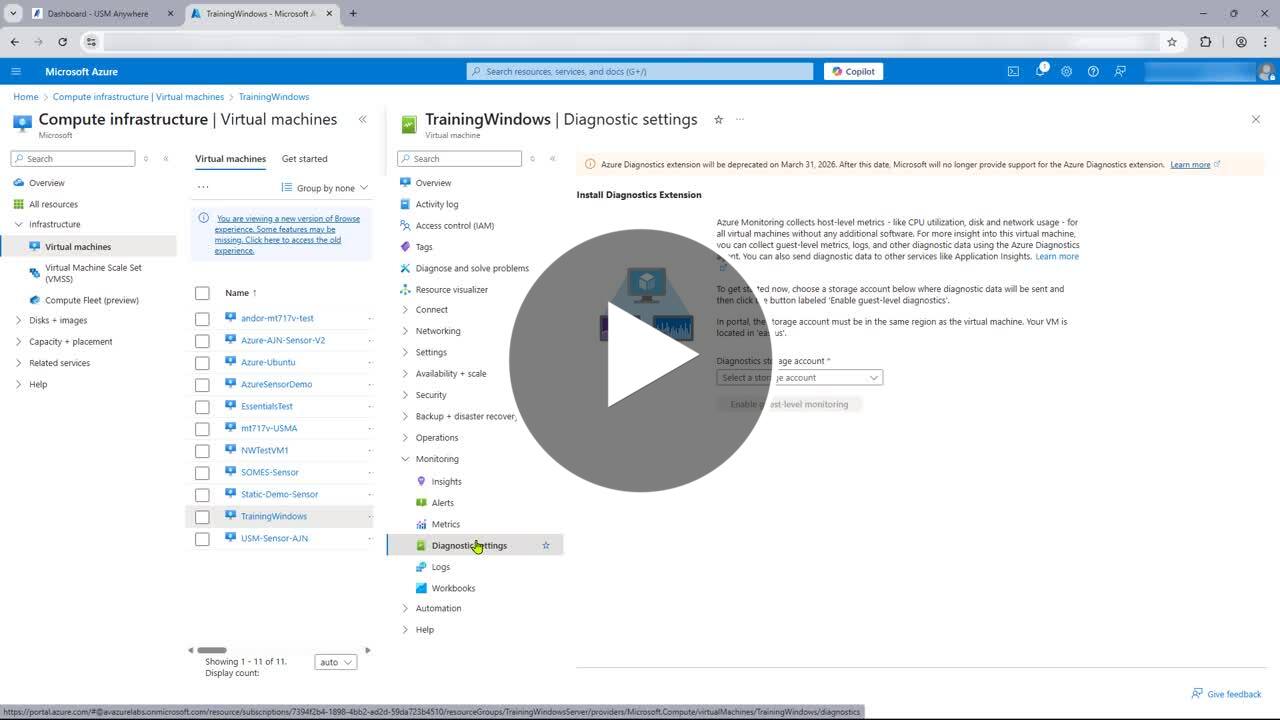1280x720 pixels.
Task: Click the Copilot button
Action: pyautogui.click(x=853, y=71)
